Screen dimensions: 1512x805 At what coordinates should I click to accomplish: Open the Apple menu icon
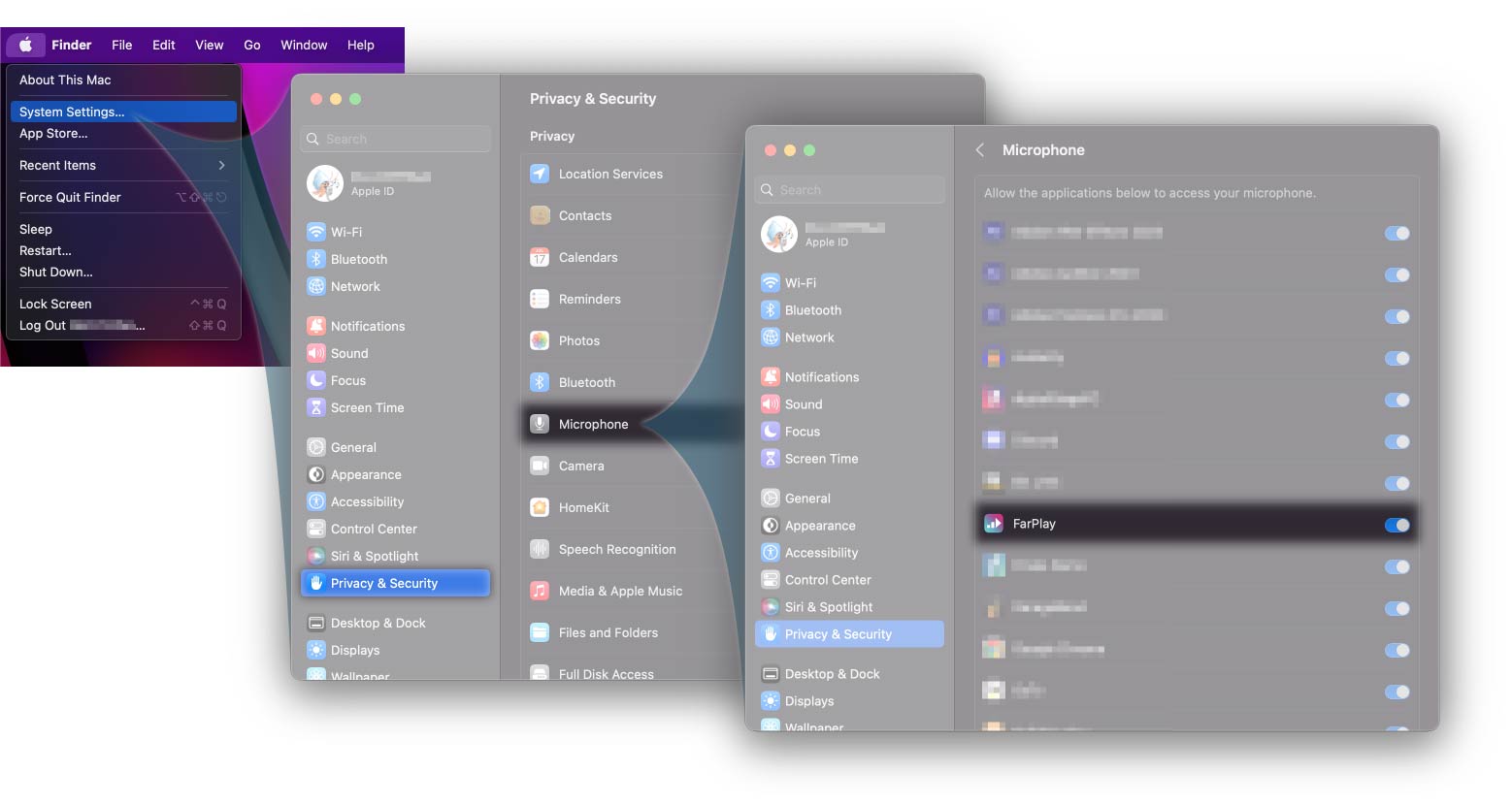26,45
